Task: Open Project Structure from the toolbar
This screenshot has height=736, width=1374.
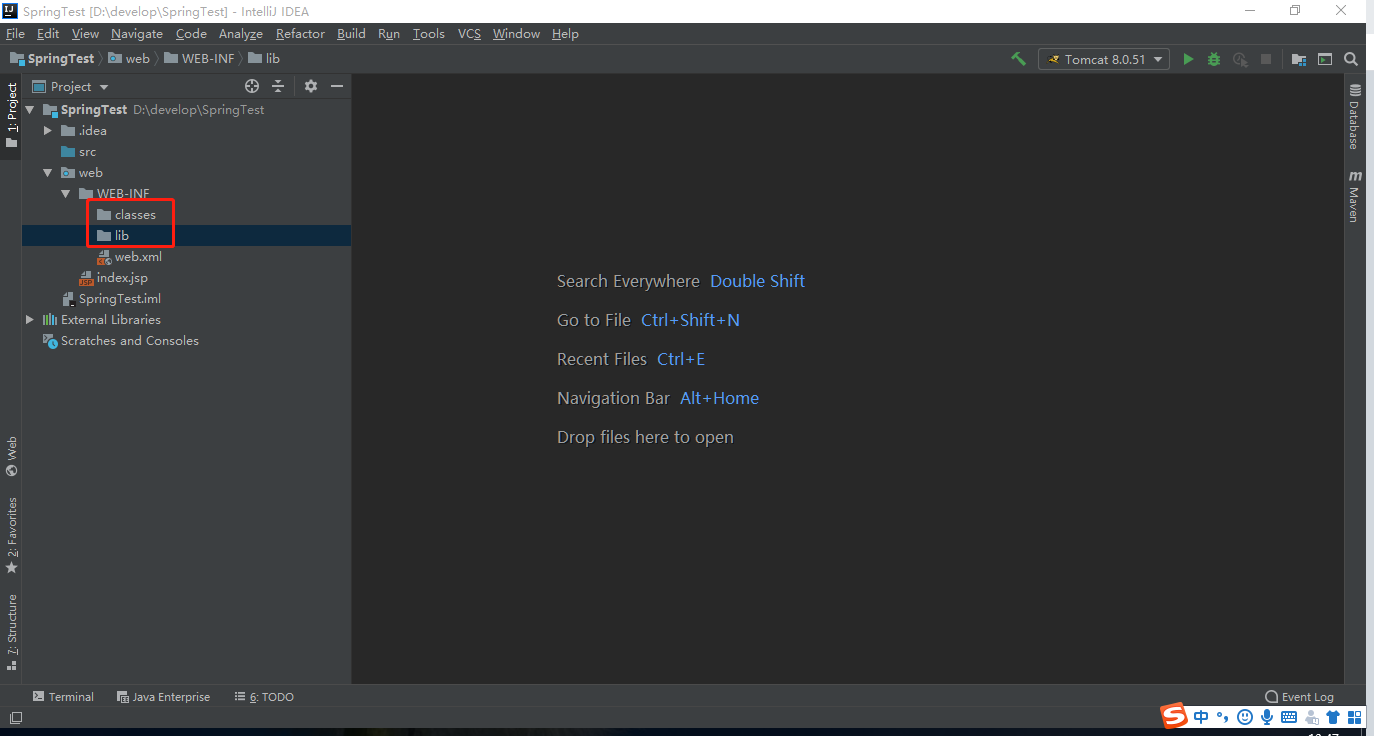Action: [1299, 59]
